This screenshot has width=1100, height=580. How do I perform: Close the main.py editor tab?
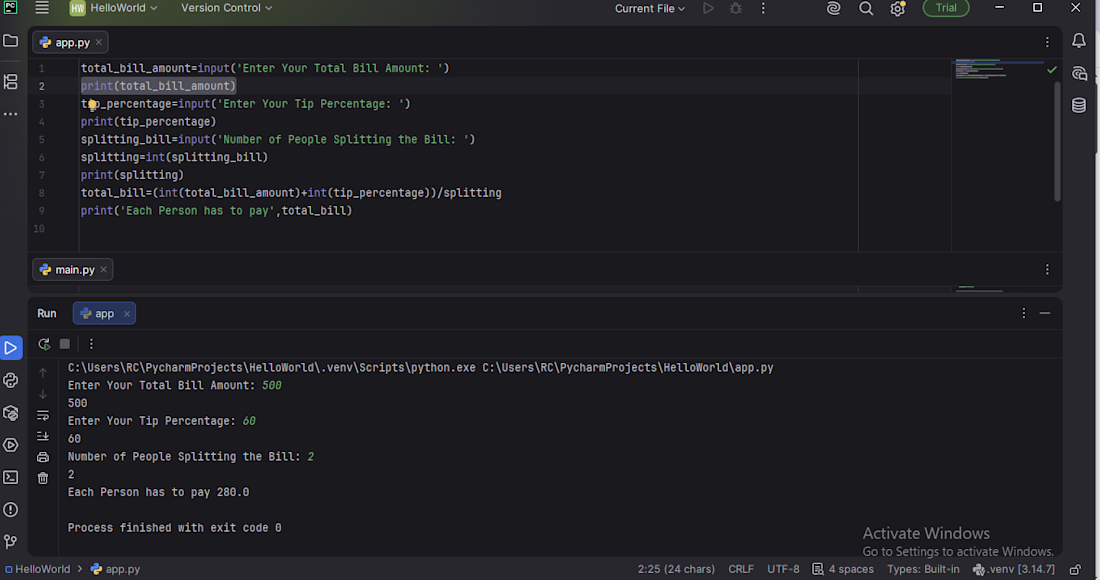104,270
